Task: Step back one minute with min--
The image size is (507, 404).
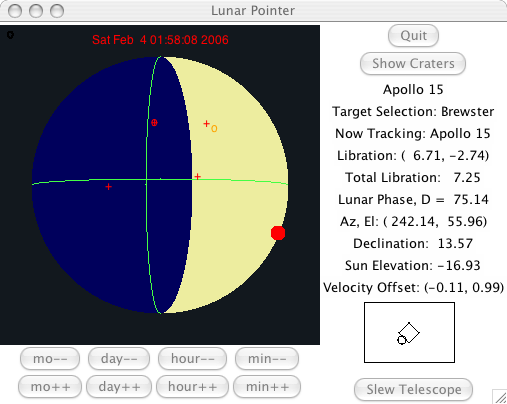Action: [267, 359]
